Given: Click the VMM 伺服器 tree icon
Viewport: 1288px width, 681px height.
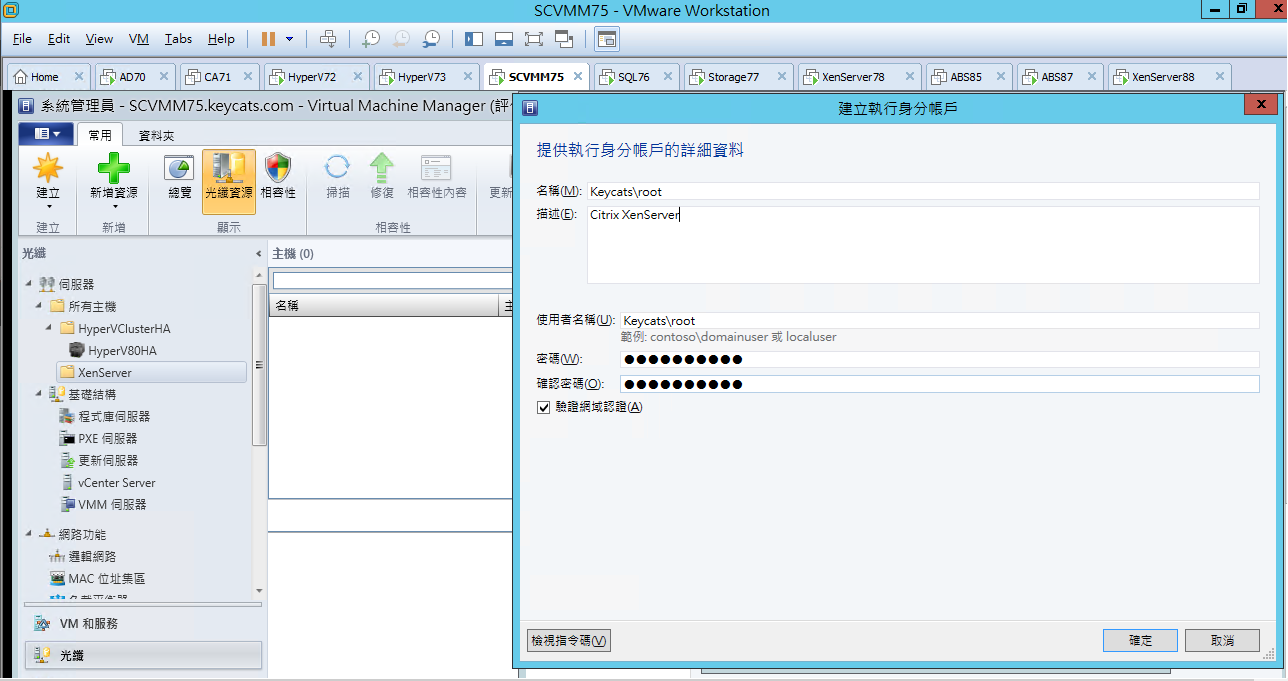Looking at the screenshot, I should [x=67, y=504].
